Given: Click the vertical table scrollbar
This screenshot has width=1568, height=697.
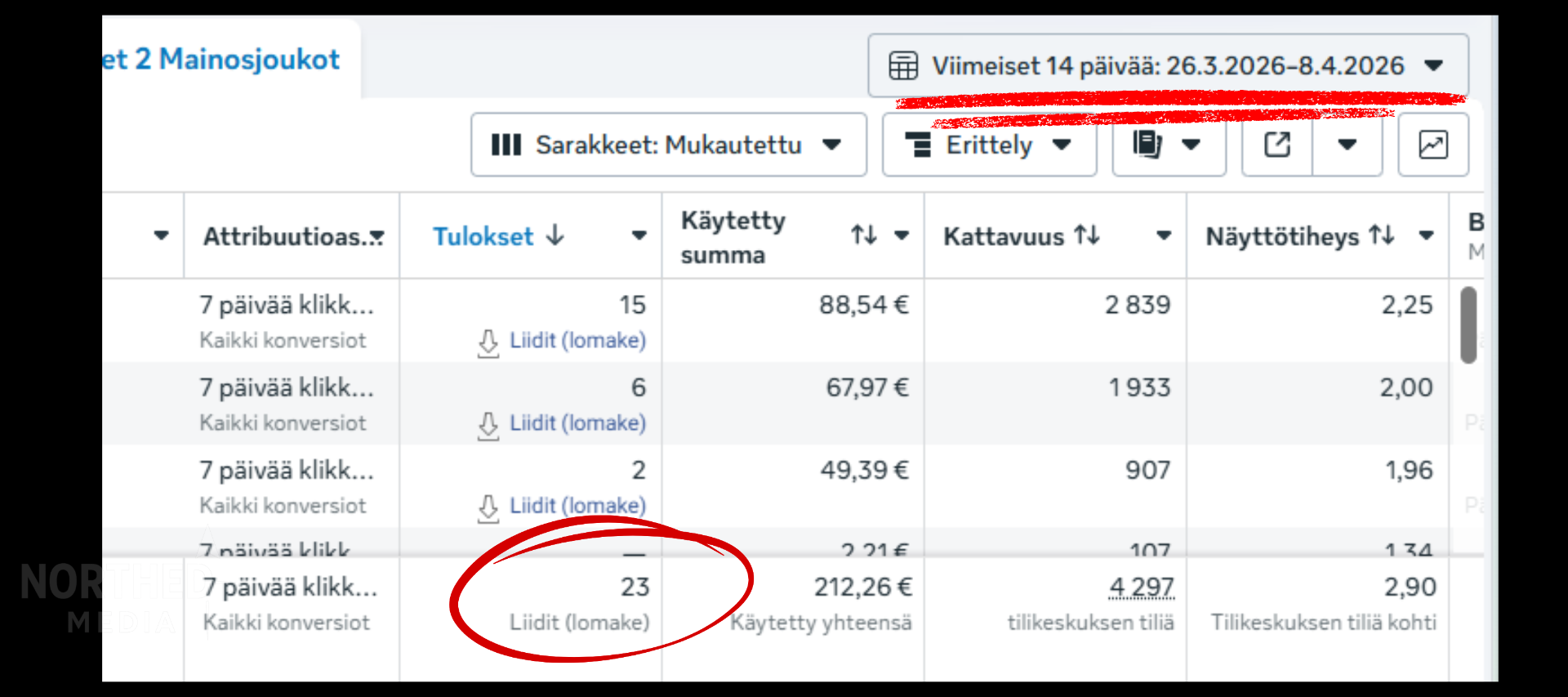Looking at the screenshot, I should click(x=1468, y=324).
